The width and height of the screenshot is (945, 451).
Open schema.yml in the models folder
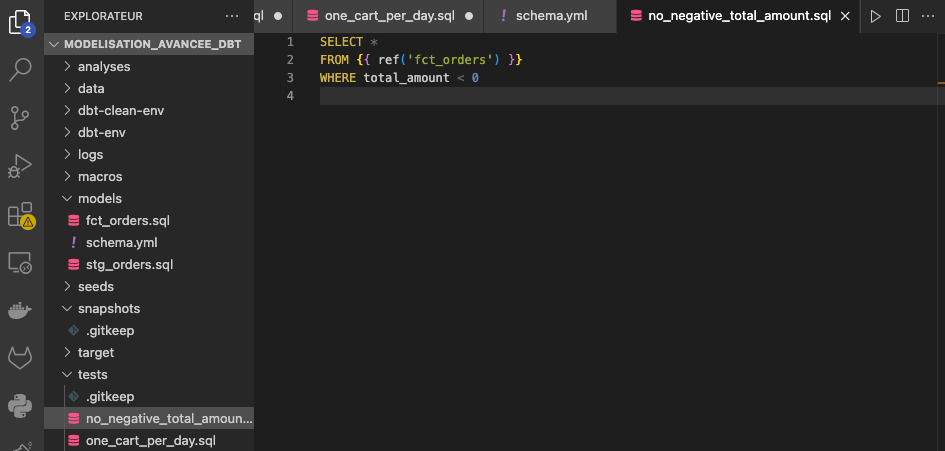(x=149, y=242)
